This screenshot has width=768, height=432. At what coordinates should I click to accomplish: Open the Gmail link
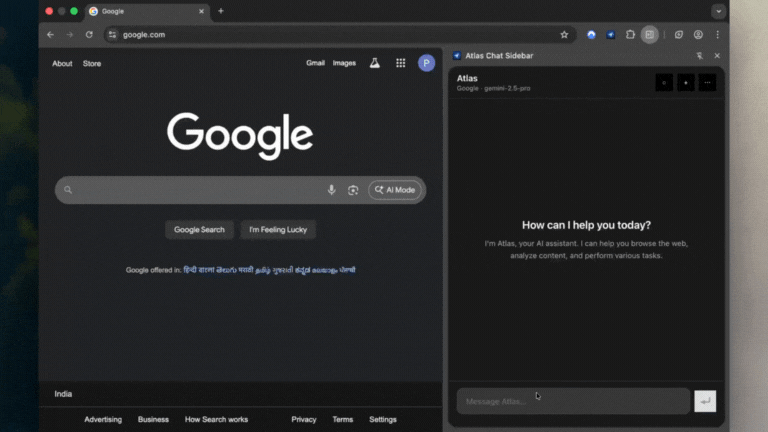click(x=315, y=63)
